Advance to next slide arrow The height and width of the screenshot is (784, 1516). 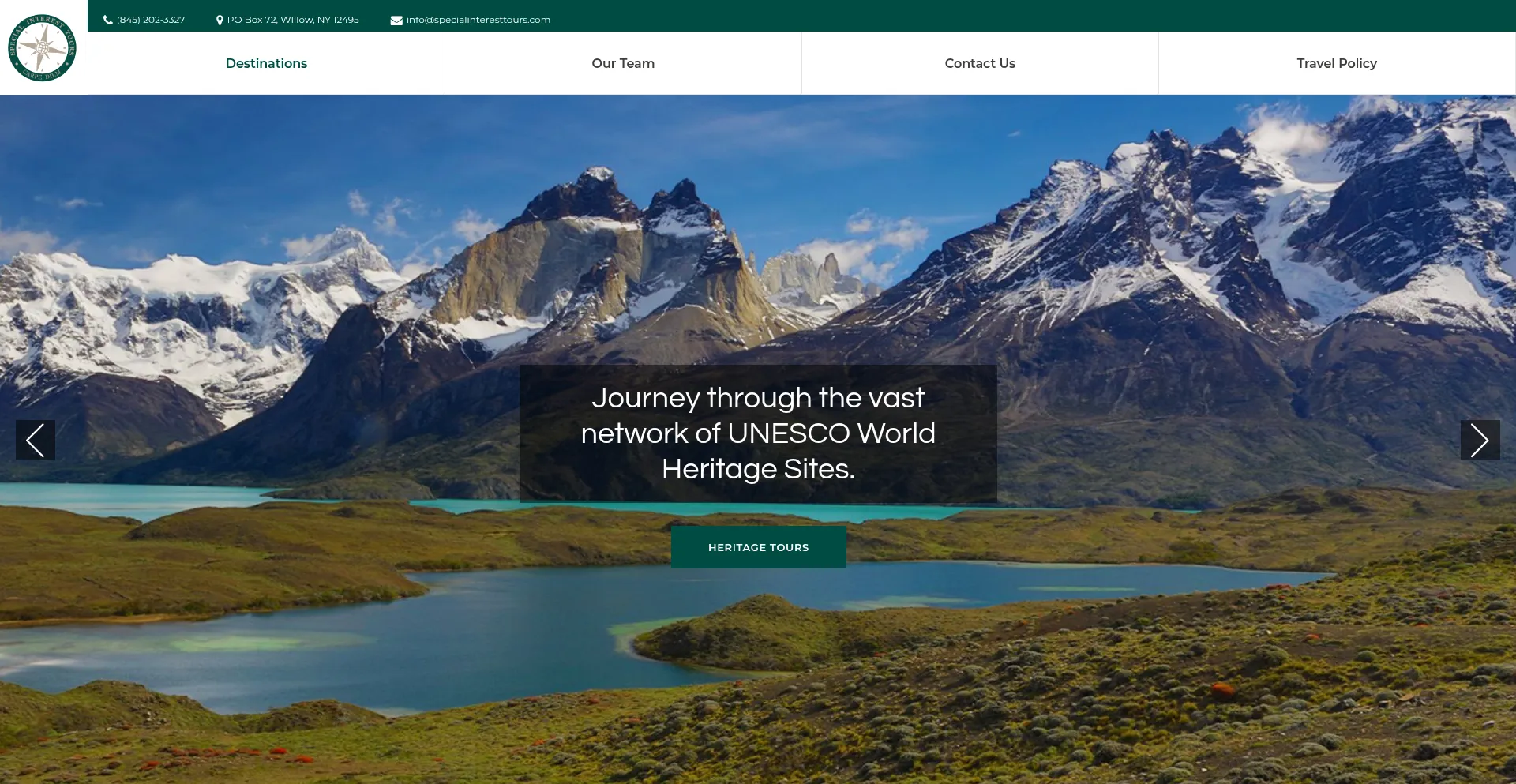(x=1480, y=440)
